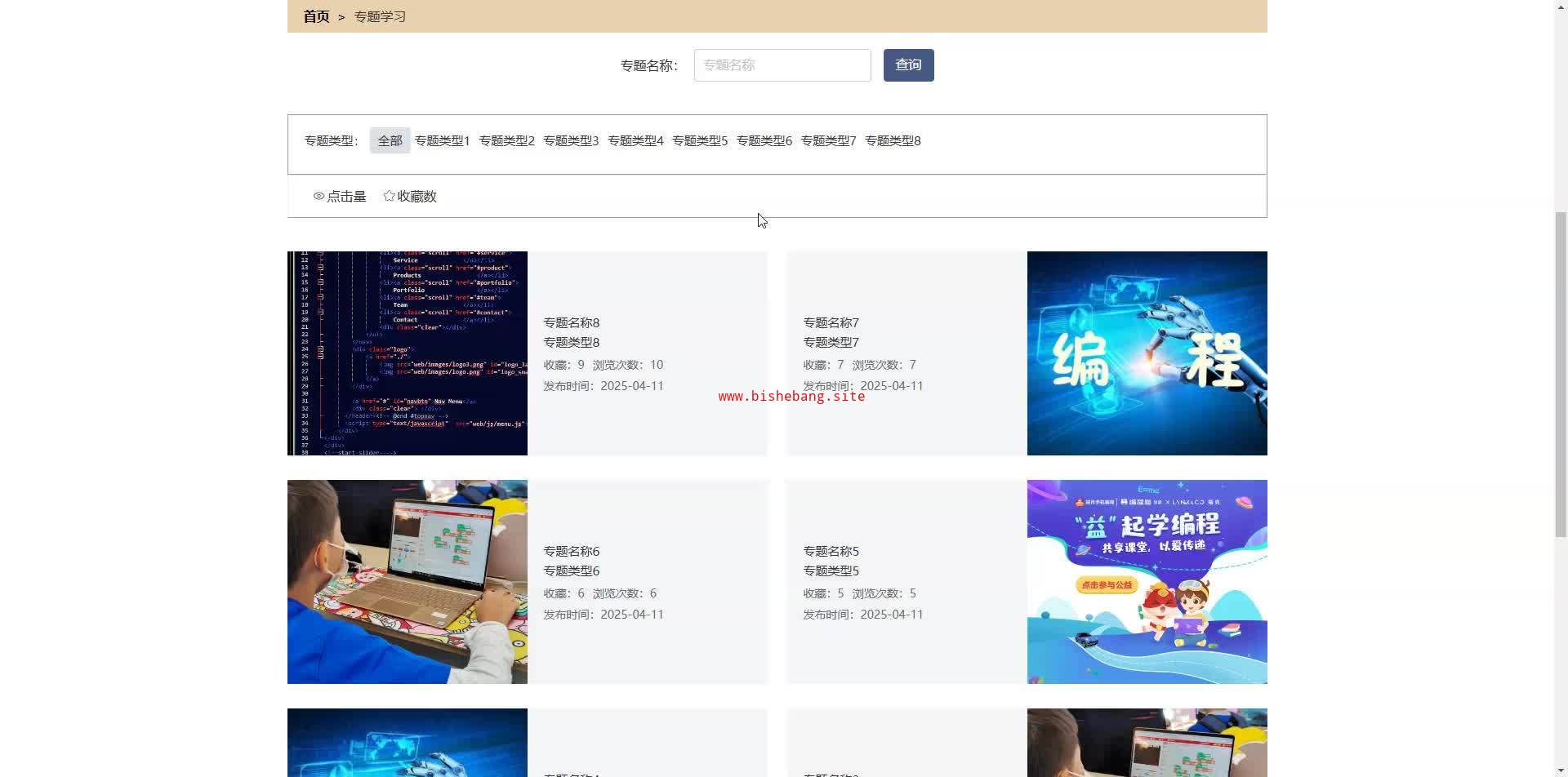Screen dimensions: 1568x777
Task: Click 专题类型5 label in the 专题名称5 card
Action: (831, 571)
